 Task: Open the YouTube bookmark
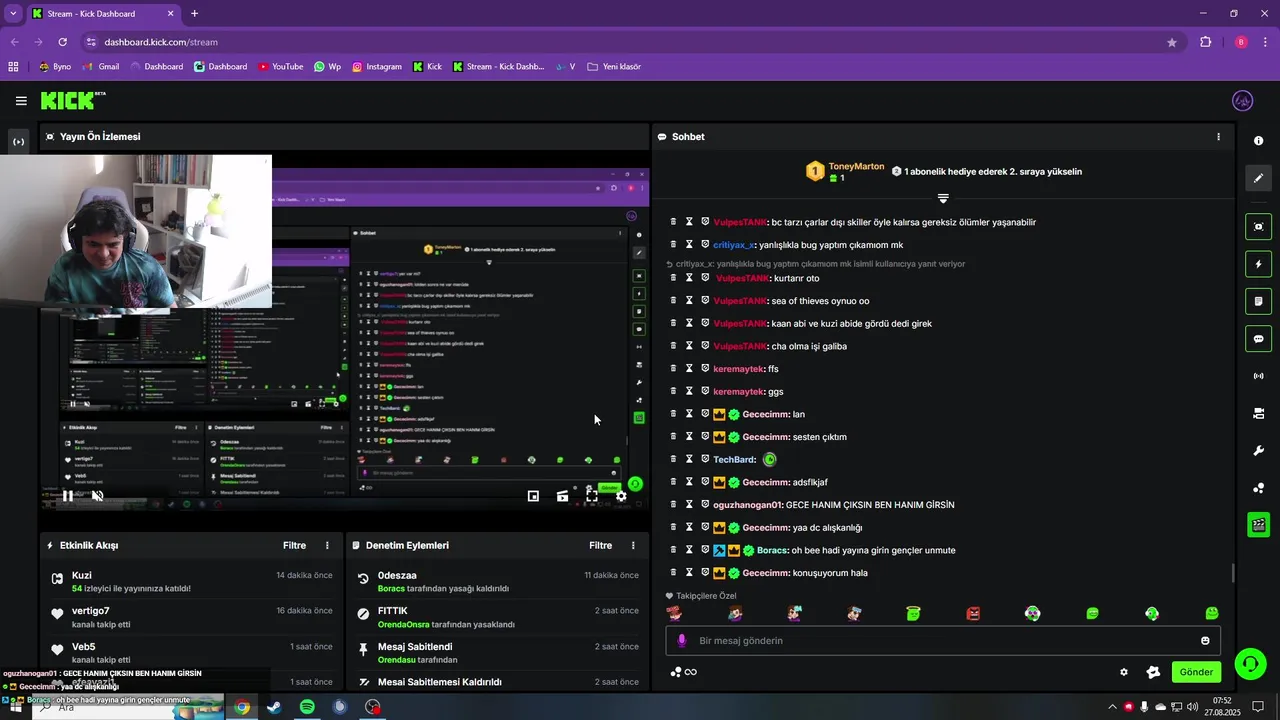(x=280, y=67)
